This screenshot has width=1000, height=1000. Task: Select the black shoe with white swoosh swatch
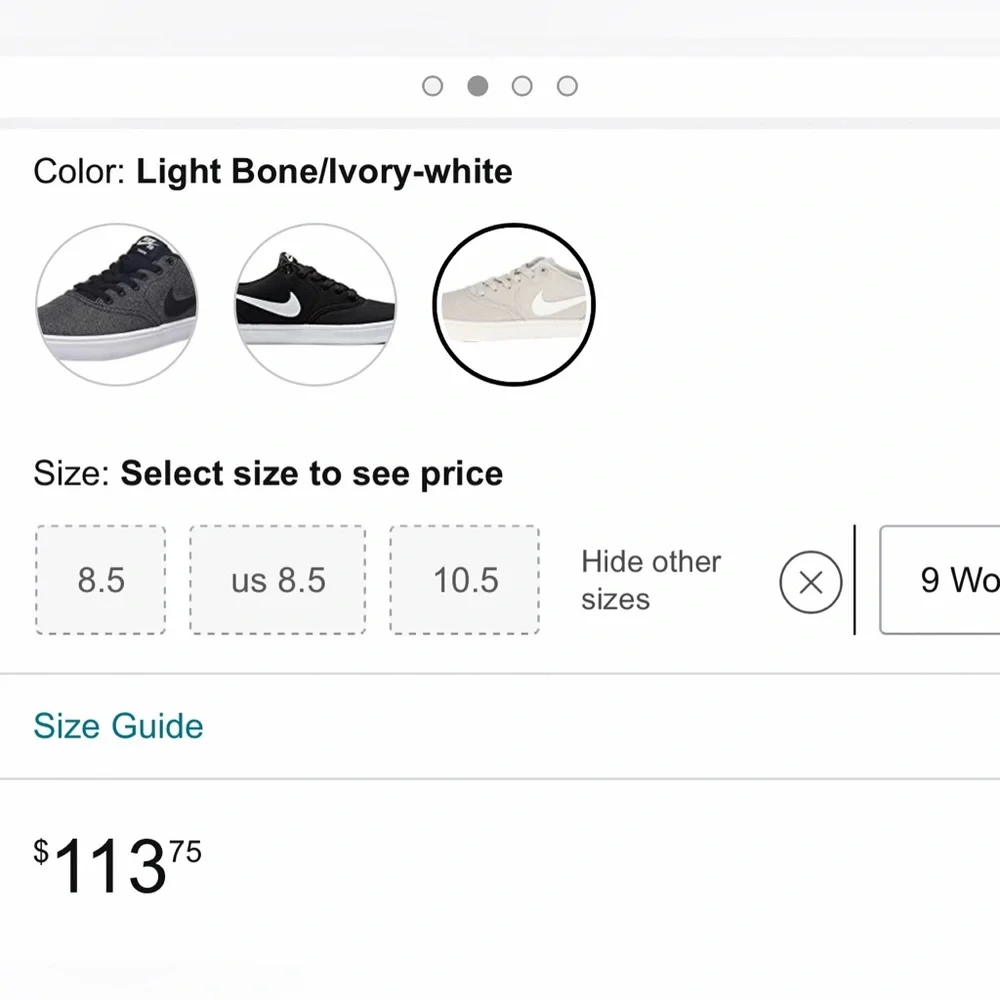click(315, 305)
